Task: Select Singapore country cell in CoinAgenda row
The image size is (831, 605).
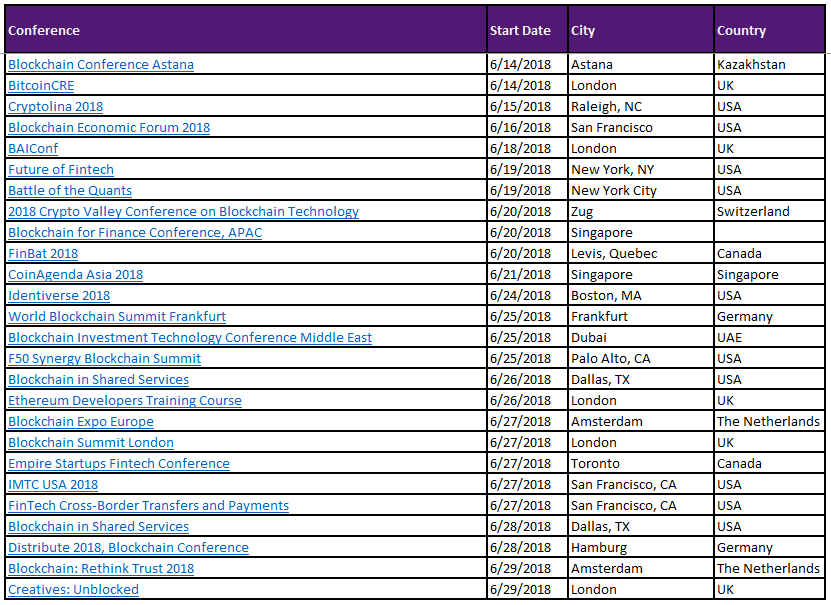Action: point(770,275)
